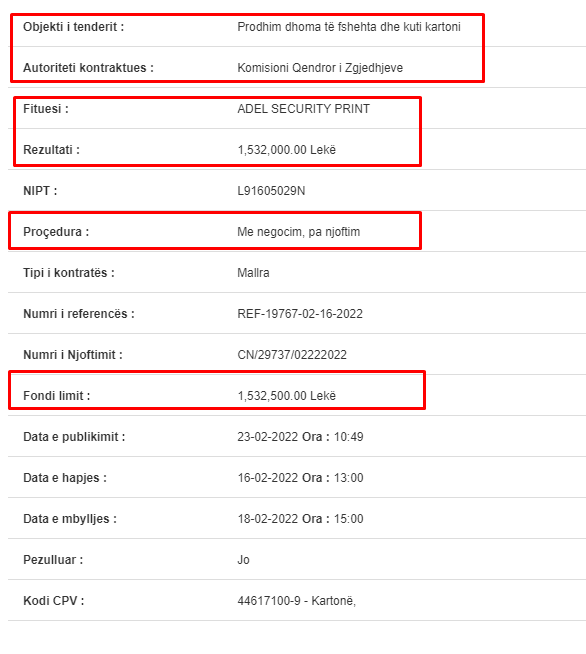Click the NIPT value L91605029N
The height and width of the screenshot is (654, 586).
(271, 191)
